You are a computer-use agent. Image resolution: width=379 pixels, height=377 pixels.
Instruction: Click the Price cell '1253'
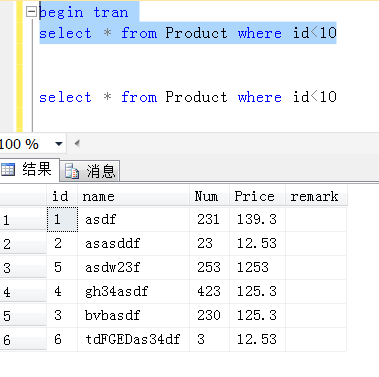[257, 267]
